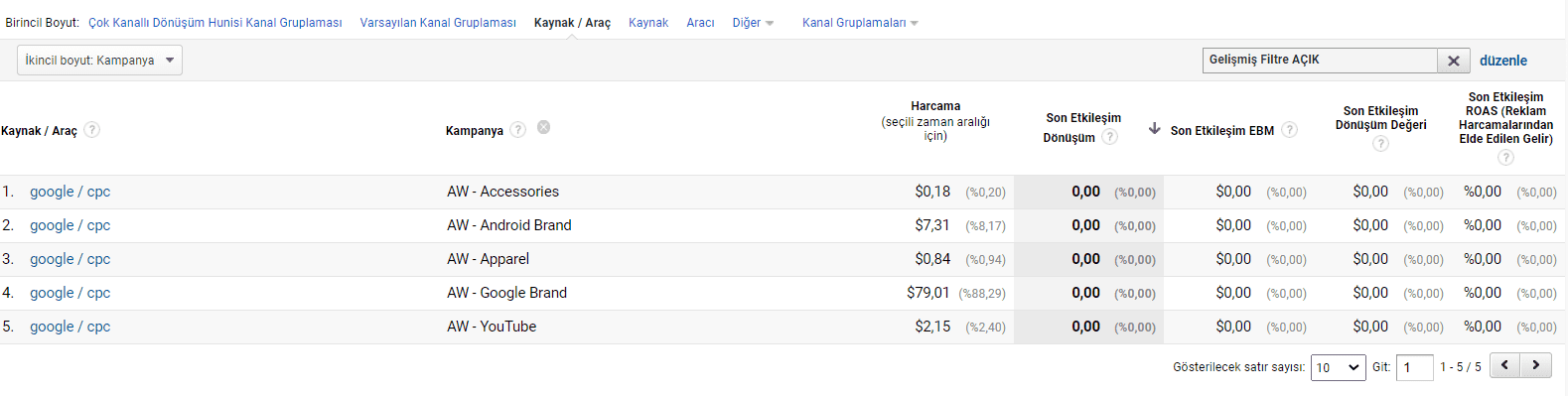Click AW - Accessories campaign cell
Screen dimensions: 1568x396
pyautogui.click(x=502, y=192)
